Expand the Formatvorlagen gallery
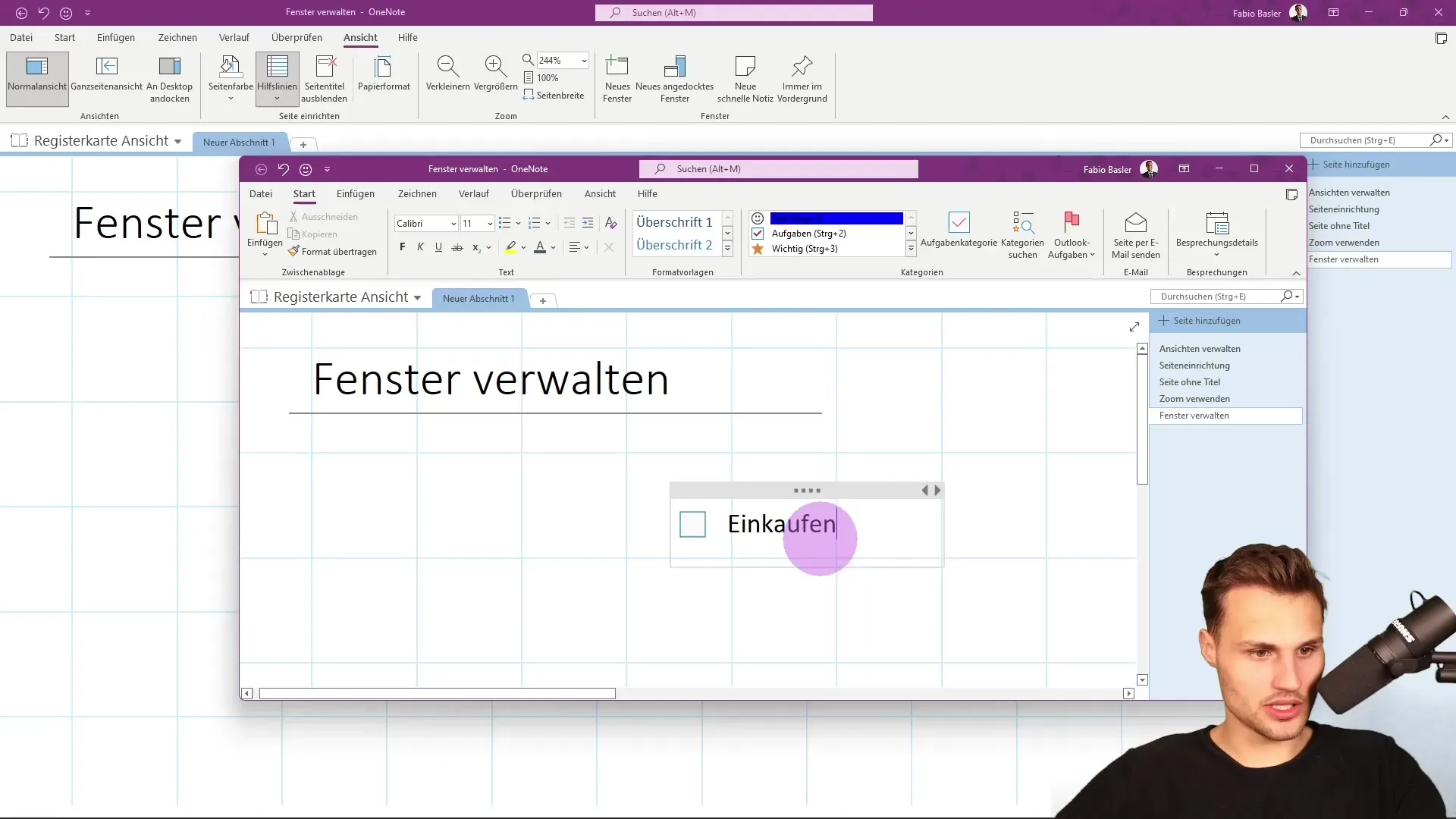Viewport: 1456px width, 819px height. [728, 249]
